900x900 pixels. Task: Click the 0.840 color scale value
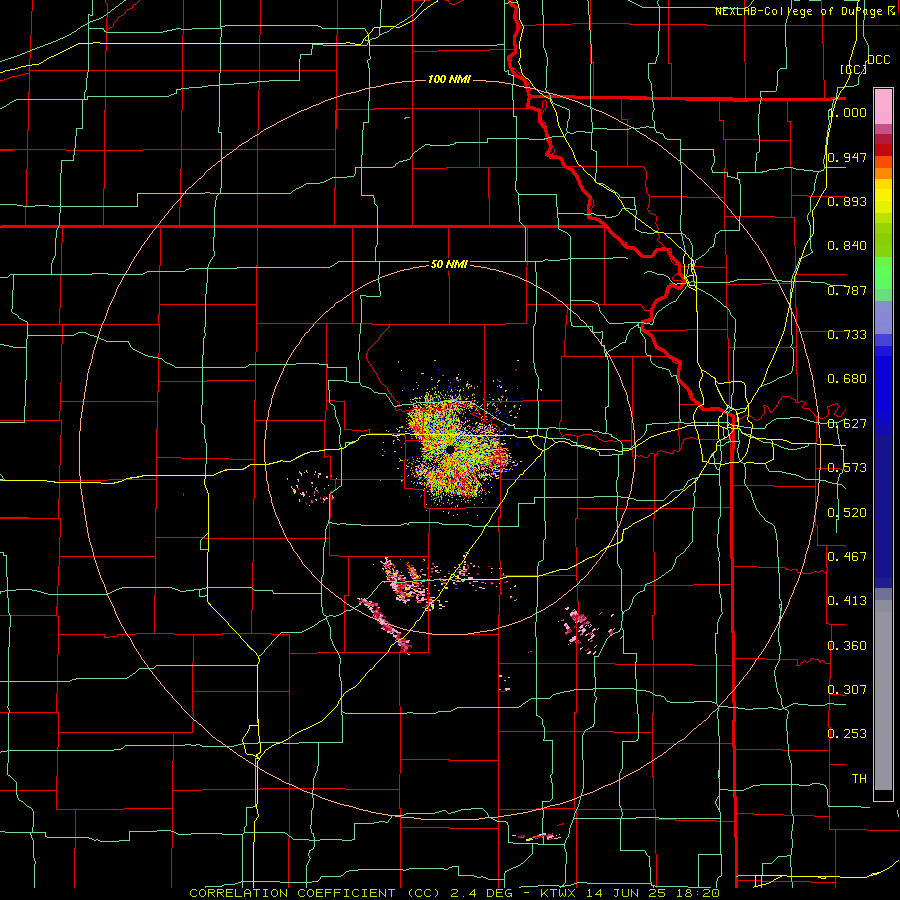click(847, 246)
